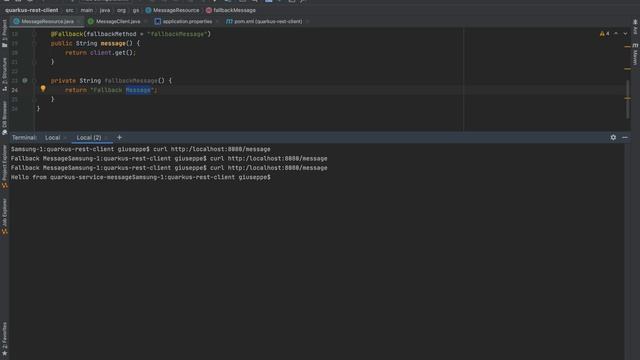Viewport: 640px width, 360px height.
Task: Click quarkus-rest-client in the breadcrumb bar
Action: pos(31,10)
